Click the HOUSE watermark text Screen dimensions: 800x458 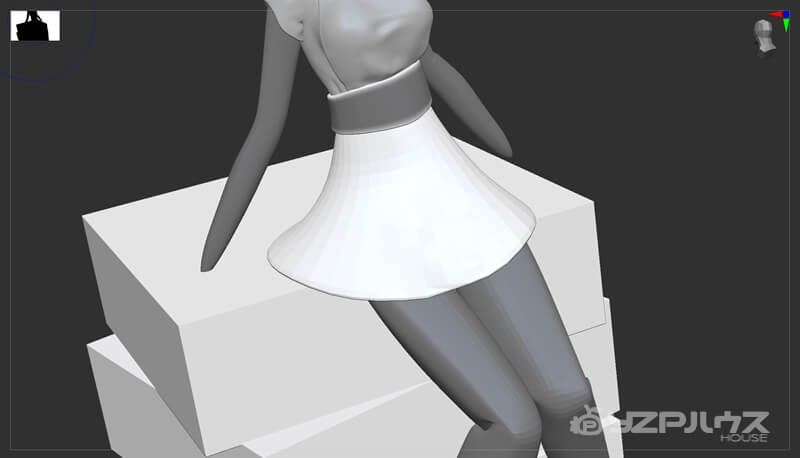point(744,438)
